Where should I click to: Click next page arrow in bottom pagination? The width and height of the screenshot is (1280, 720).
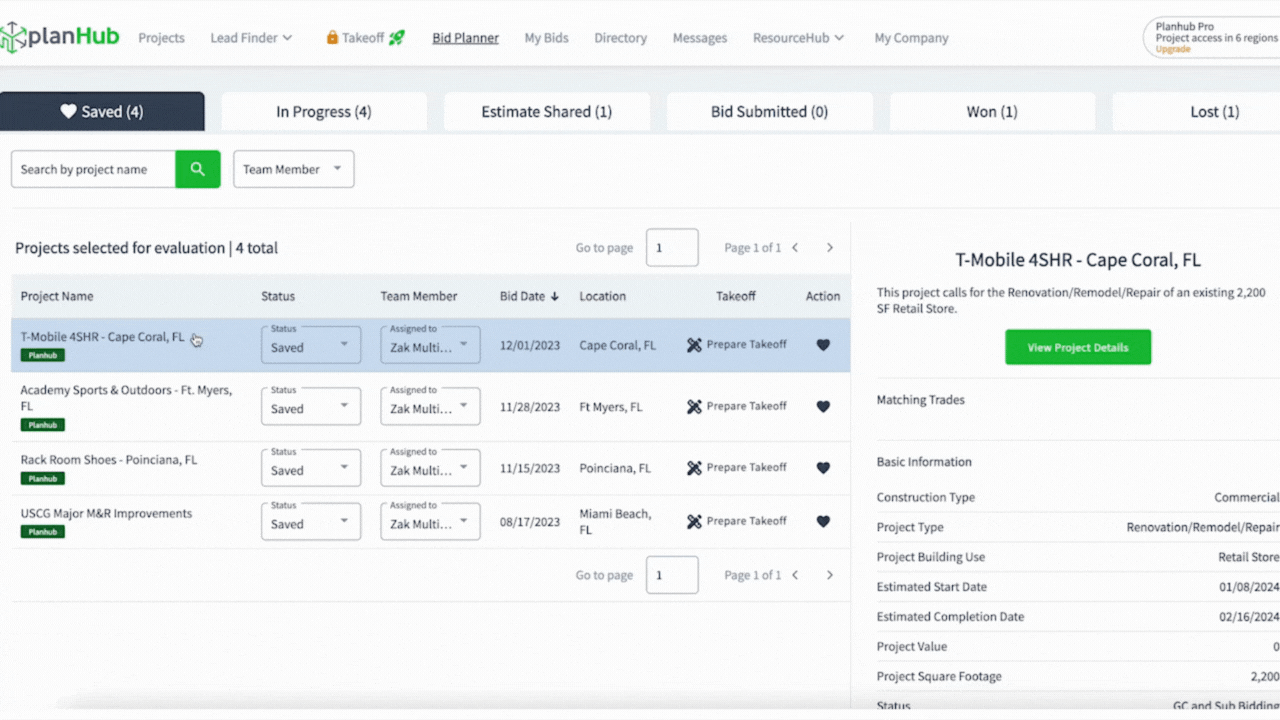click(x=829, y=575)
